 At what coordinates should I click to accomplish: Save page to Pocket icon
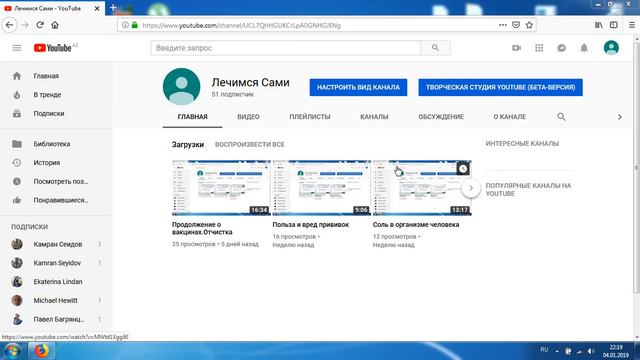coord(516,25)
